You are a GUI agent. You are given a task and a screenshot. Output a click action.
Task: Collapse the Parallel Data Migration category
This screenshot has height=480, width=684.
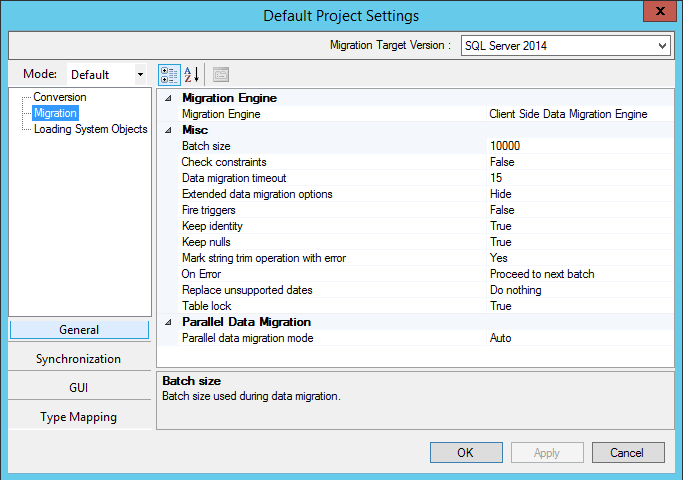tap(167, 322)
